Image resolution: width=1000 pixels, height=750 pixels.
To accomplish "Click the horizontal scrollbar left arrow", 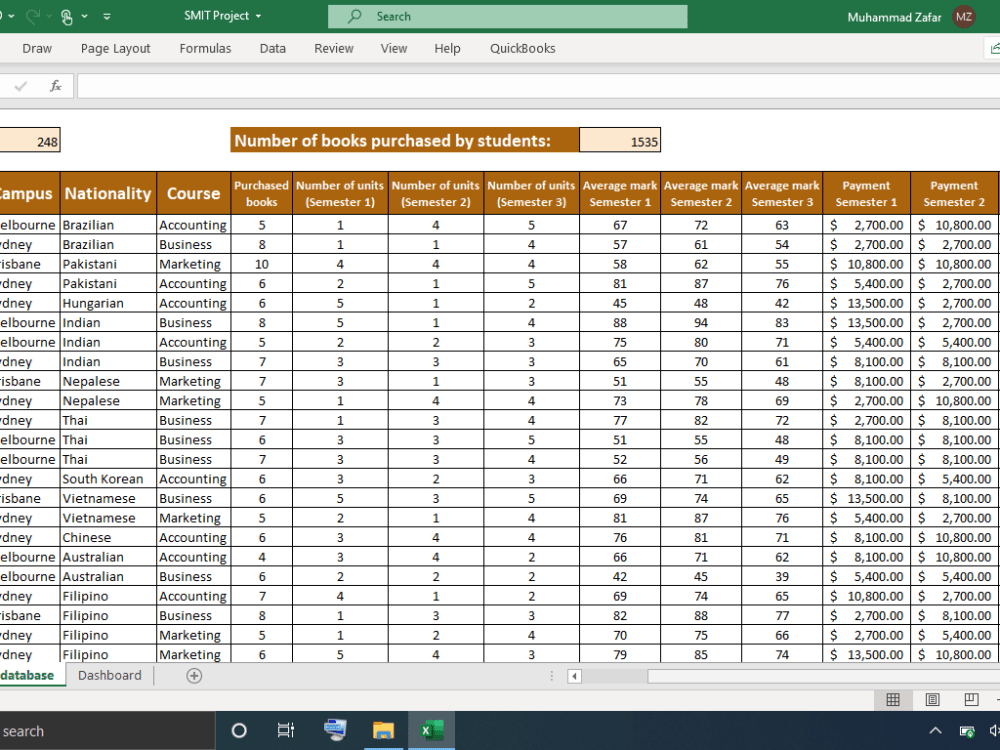I will click(574, 676).
